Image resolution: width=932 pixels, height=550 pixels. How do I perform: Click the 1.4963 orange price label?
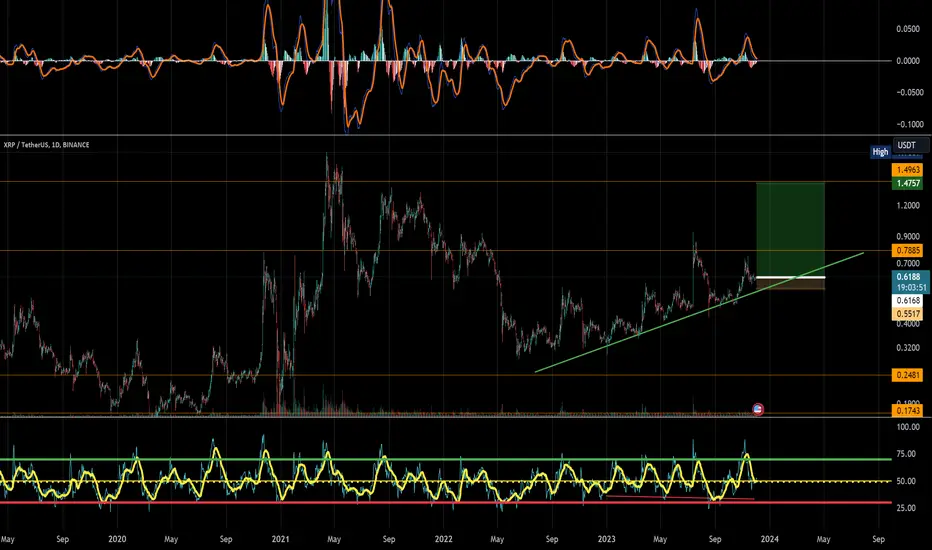[x=908, y=170]
